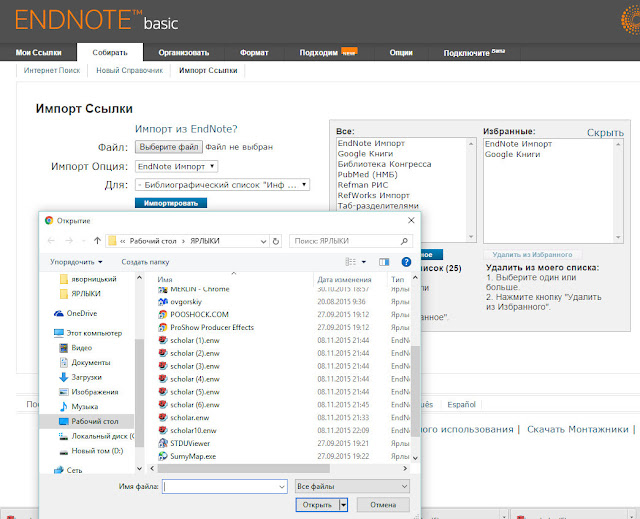Select PubMed (НМБ) in Все list

click(367, 175)
